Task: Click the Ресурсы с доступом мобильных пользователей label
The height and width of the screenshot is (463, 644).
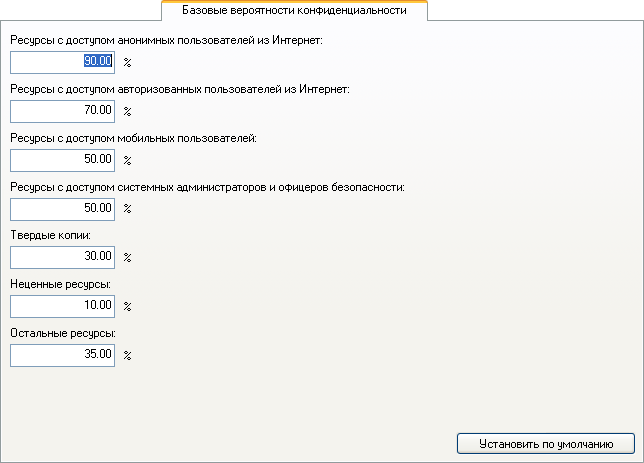Action: pos(133,138)
